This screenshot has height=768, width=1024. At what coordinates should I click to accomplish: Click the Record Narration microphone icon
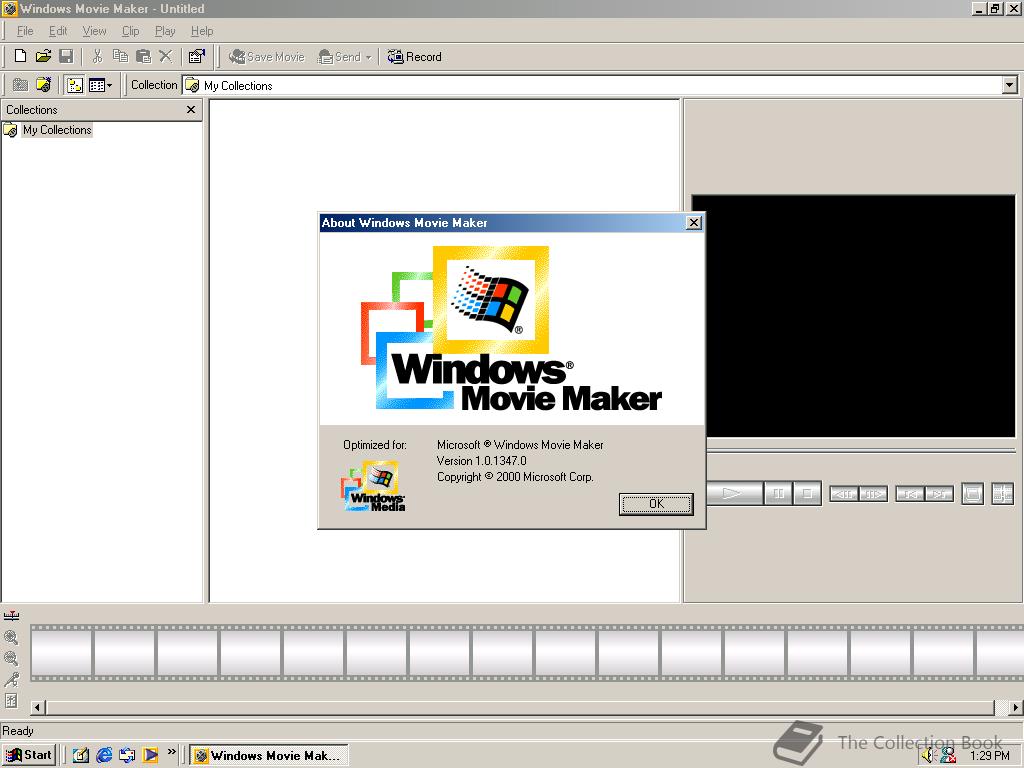tap(11, 679)
